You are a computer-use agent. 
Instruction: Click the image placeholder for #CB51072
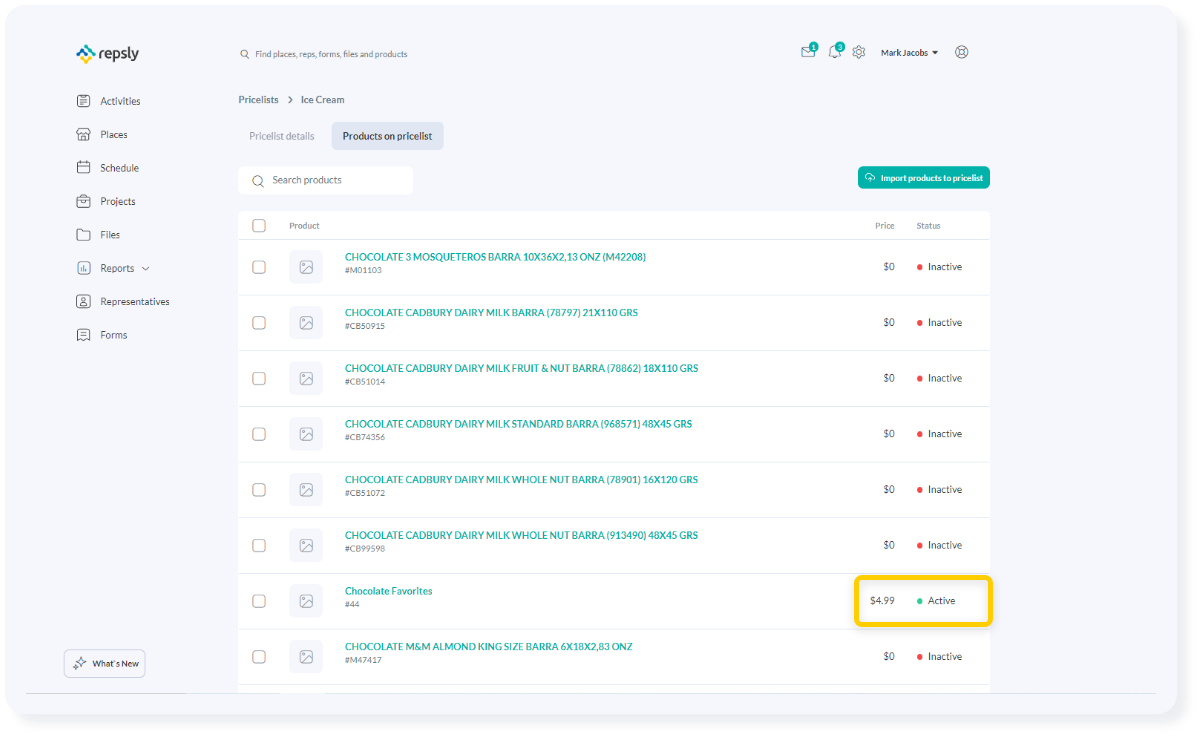point(306,490)
